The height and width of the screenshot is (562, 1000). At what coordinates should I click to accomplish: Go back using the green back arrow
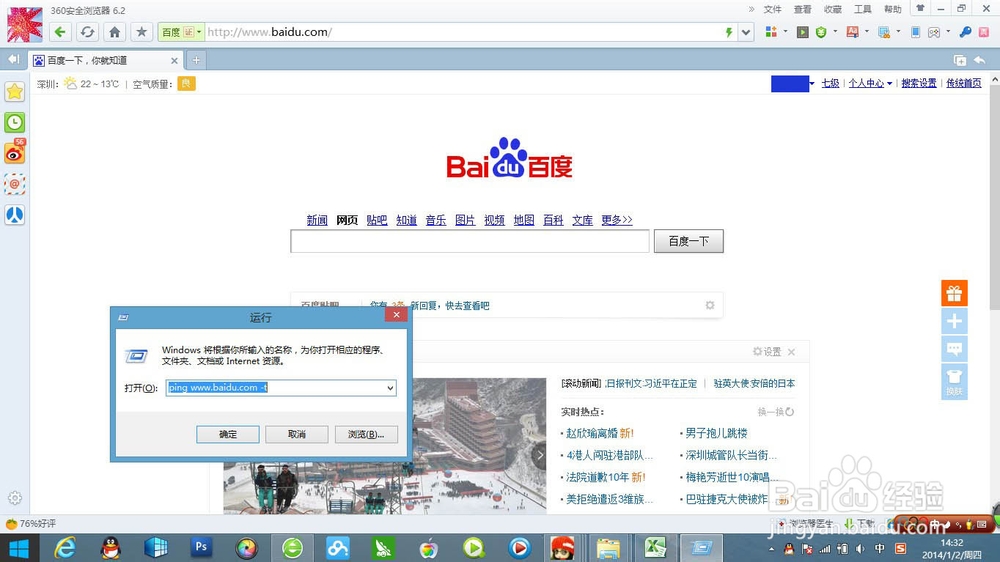pos(60,32)
